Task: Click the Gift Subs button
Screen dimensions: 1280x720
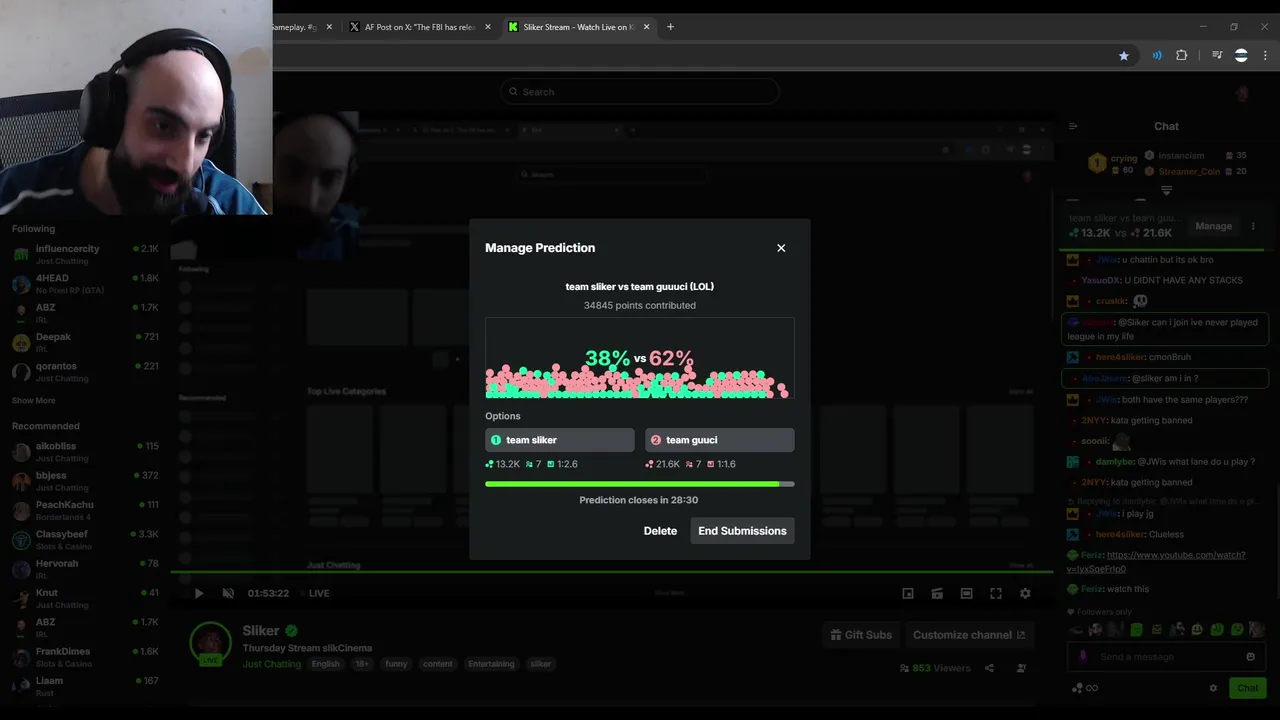Action: [x=861, y=635]
